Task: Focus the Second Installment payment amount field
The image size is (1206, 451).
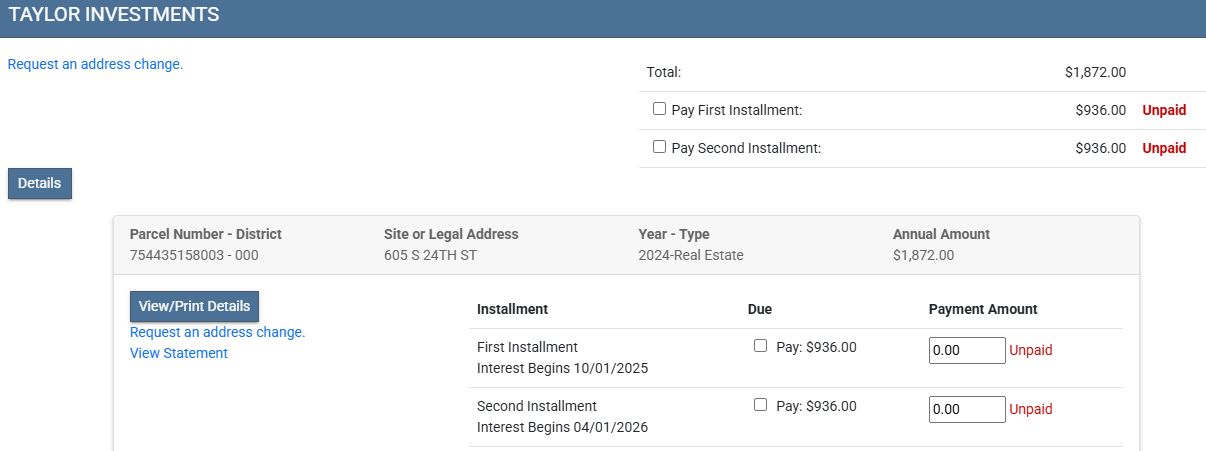Action: tap(966, 409)
